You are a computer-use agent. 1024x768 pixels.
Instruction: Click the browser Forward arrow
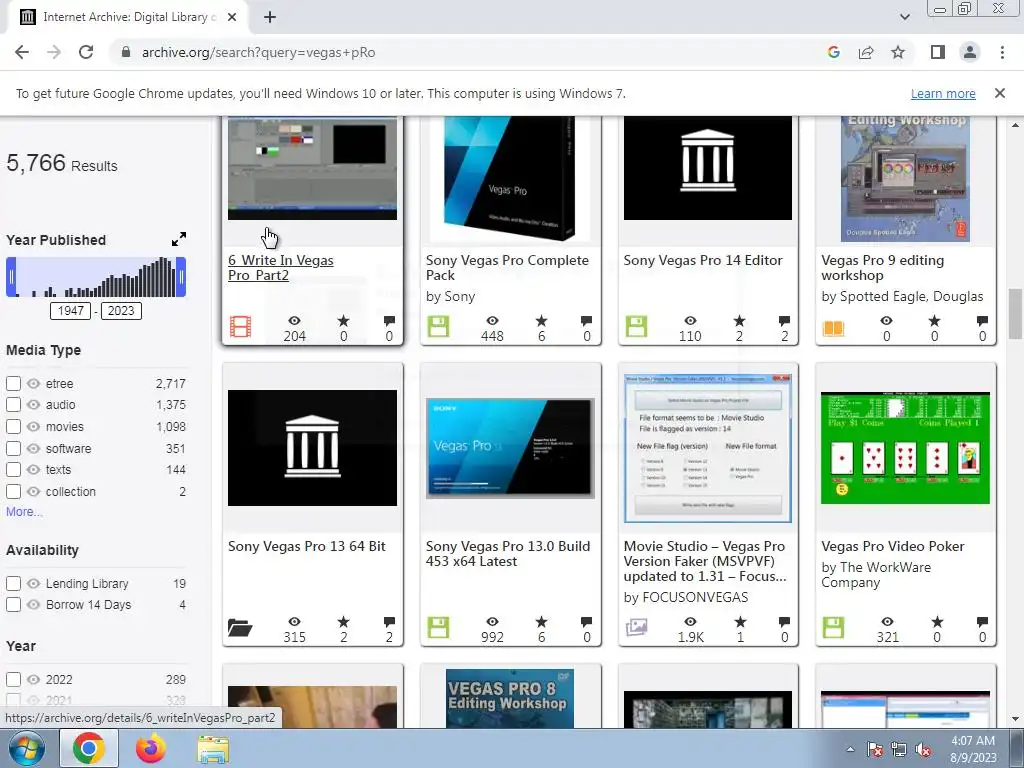[x=54, y=52]
